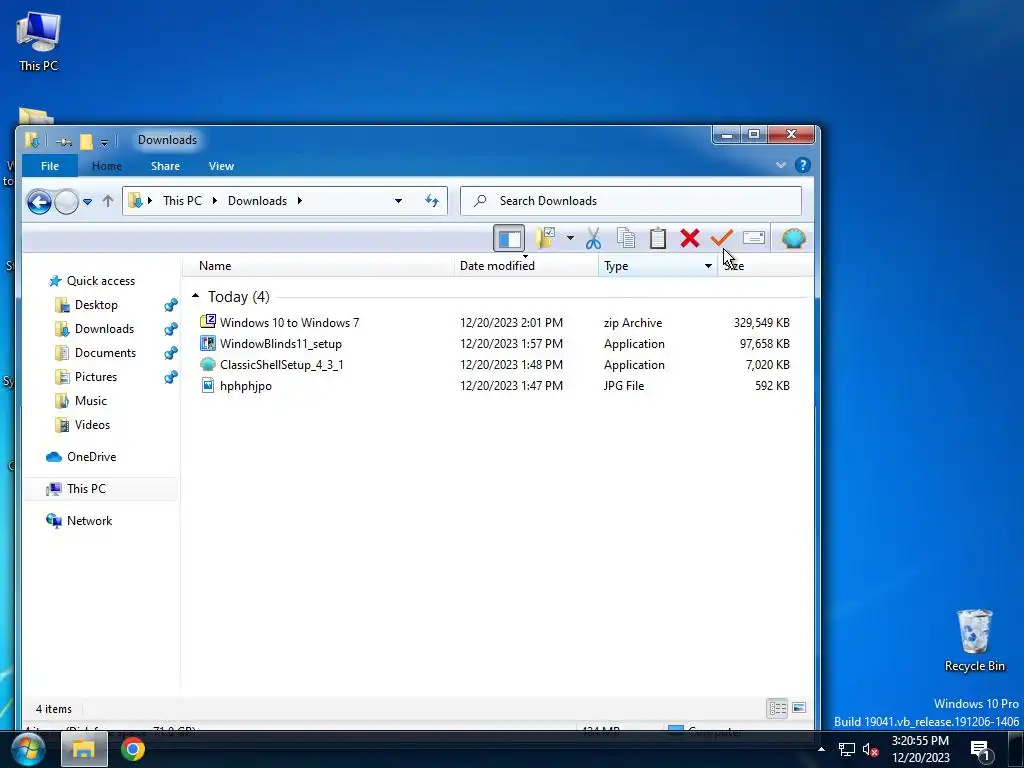Switch to large thumbnails view icon

tap(799, 708)
